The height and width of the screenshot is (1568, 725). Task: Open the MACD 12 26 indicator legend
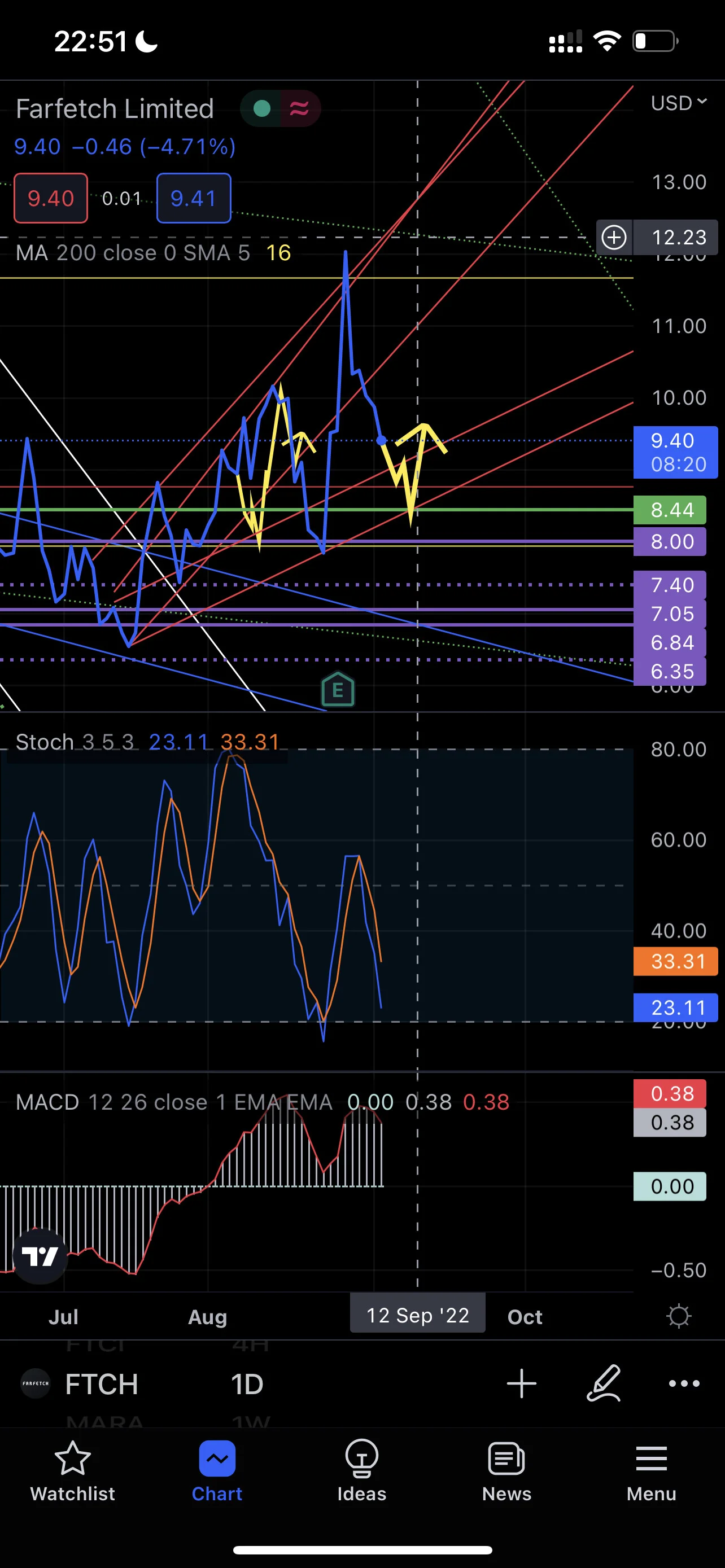(x=263, y=1102)
